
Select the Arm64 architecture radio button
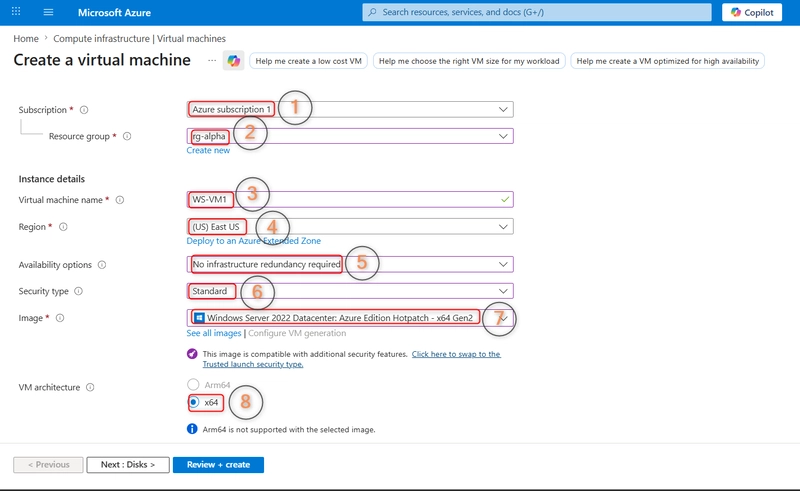tap(193, 384)
